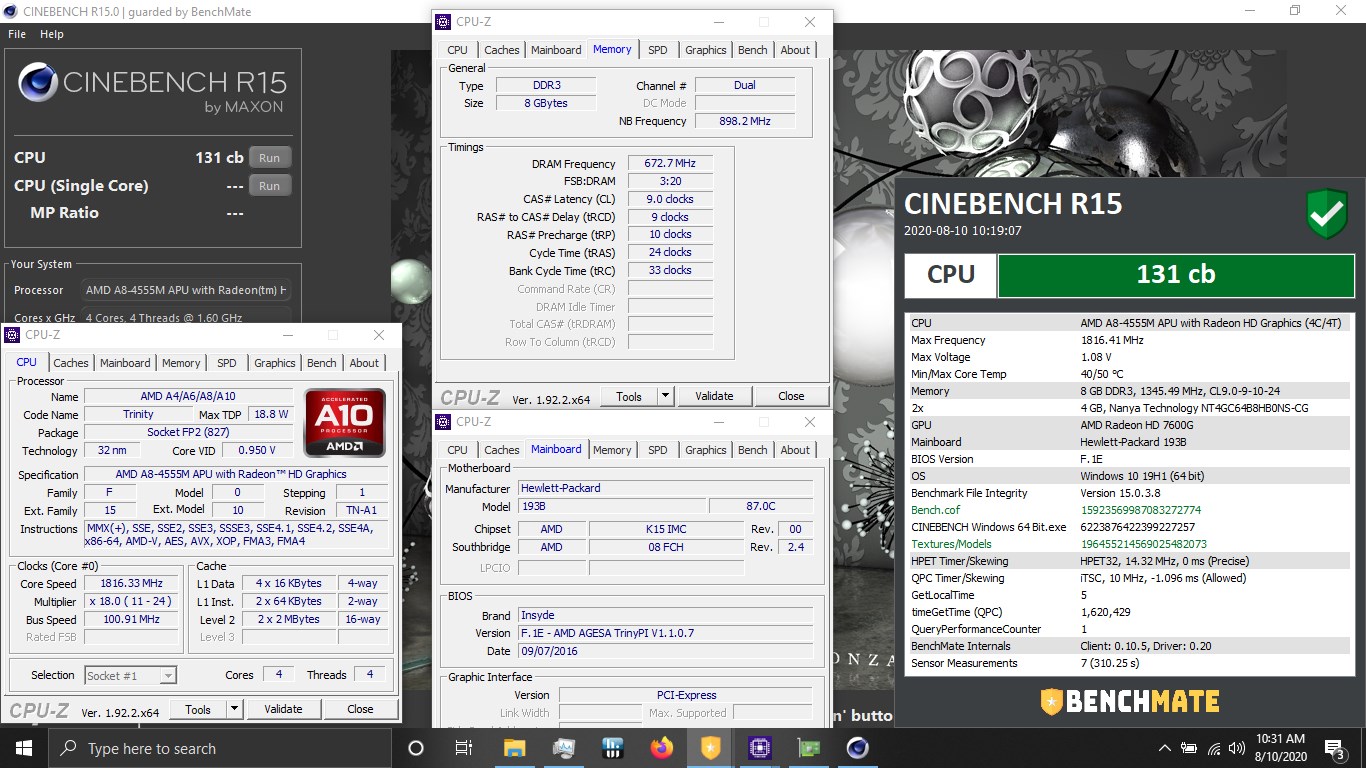
Task: Click the Processor field in Cinebench system info
Action: pos(187,290)
